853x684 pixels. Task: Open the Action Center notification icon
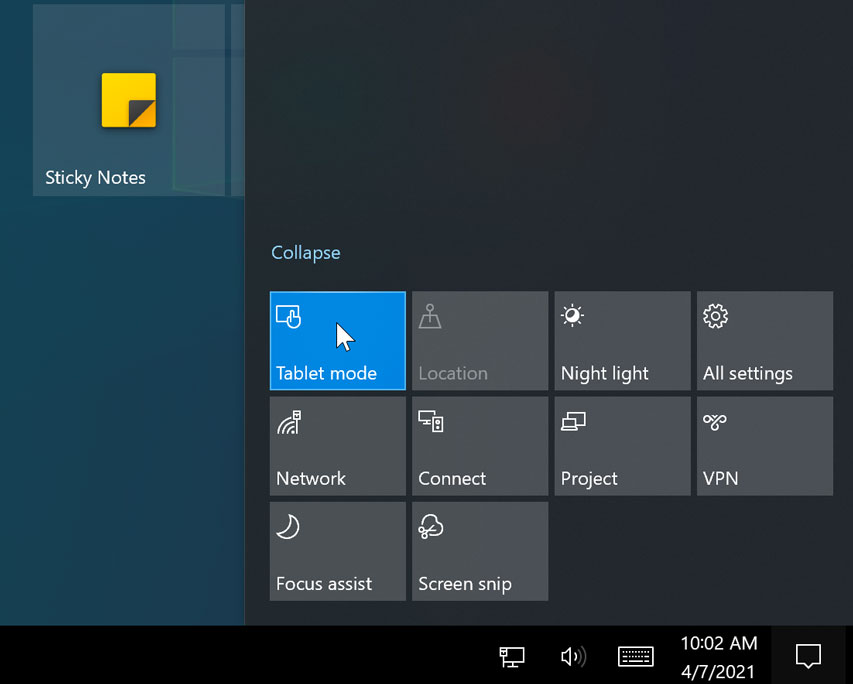[808, 657]
